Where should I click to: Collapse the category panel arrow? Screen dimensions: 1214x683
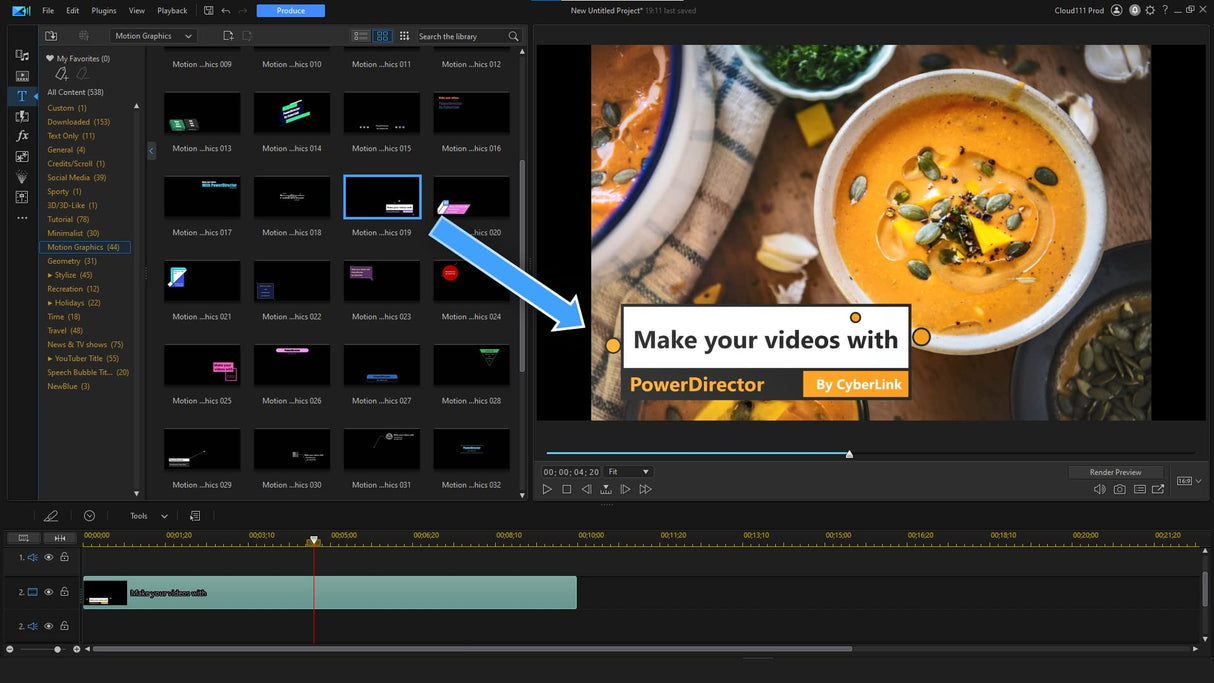coord(151,151)
